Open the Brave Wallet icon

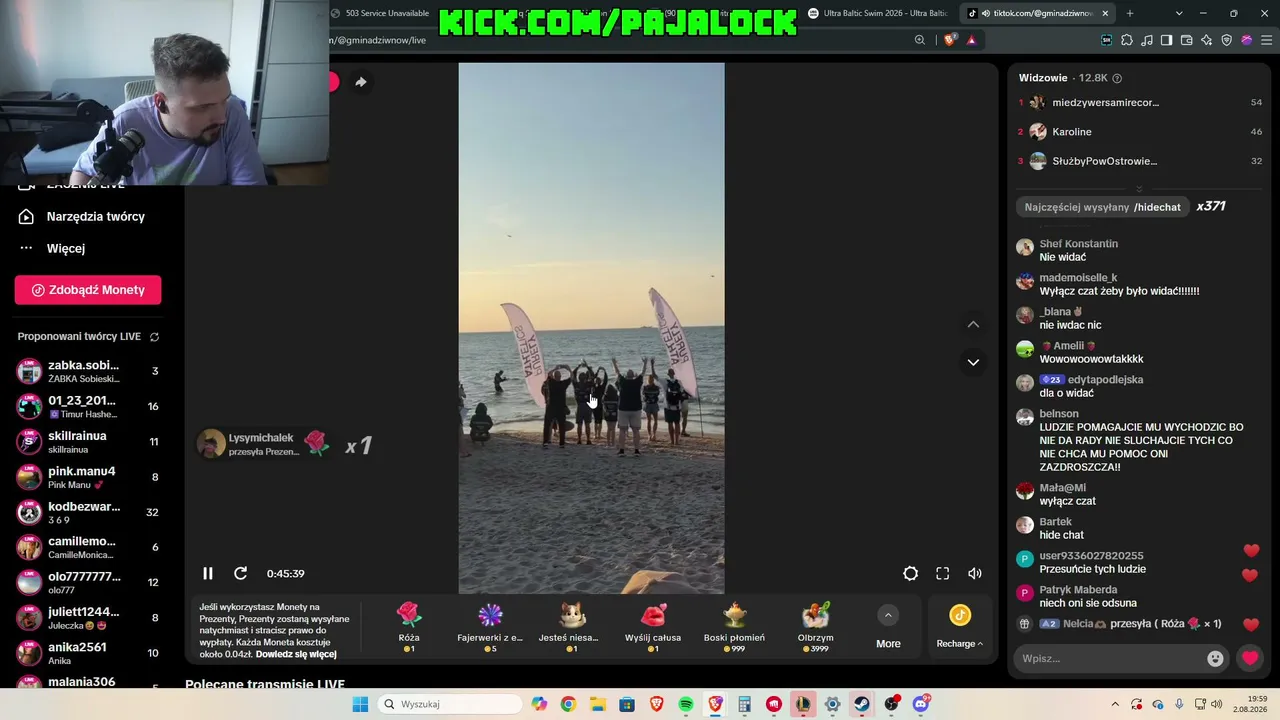(x=1187, y=40)
